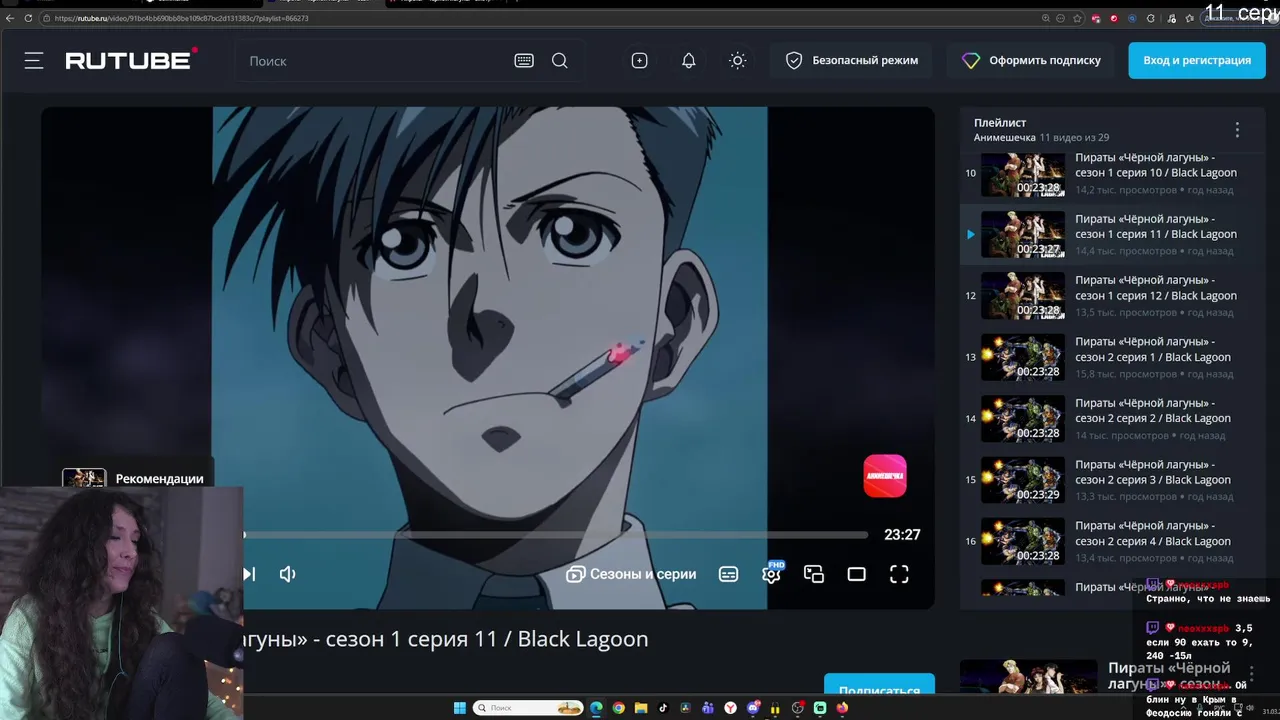Click the magnifier search icon
Image resolution: width=1280 pixels, height=720 pixels.
(x=560, y=61)
